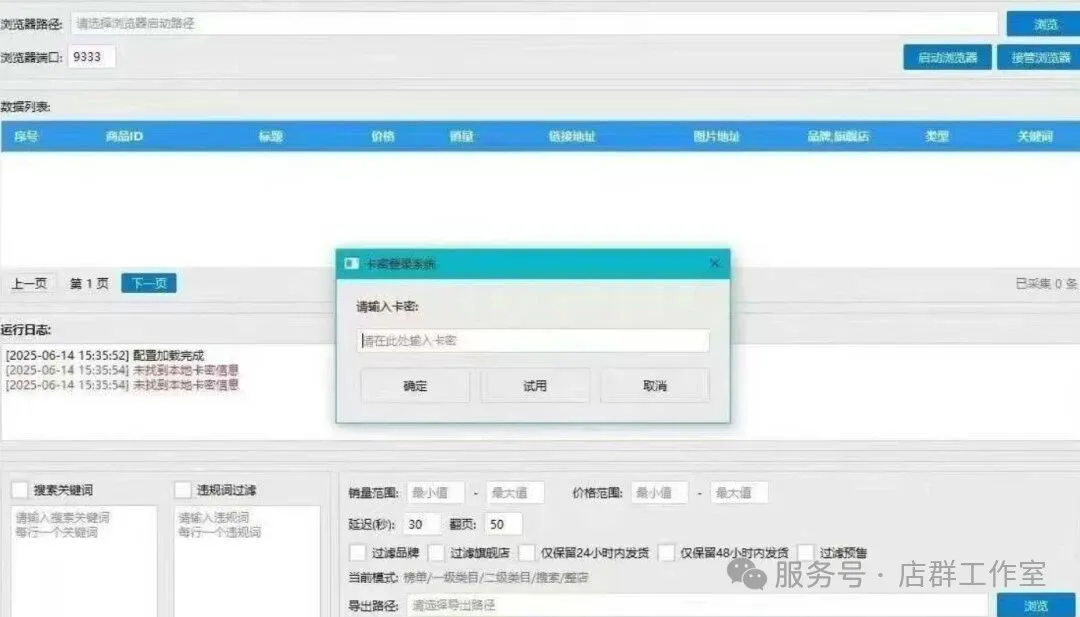The image size is (1080, 617).
Task: Tick the 仅保留24小时内发货 checkbox
Action: [x=528, y=552]
